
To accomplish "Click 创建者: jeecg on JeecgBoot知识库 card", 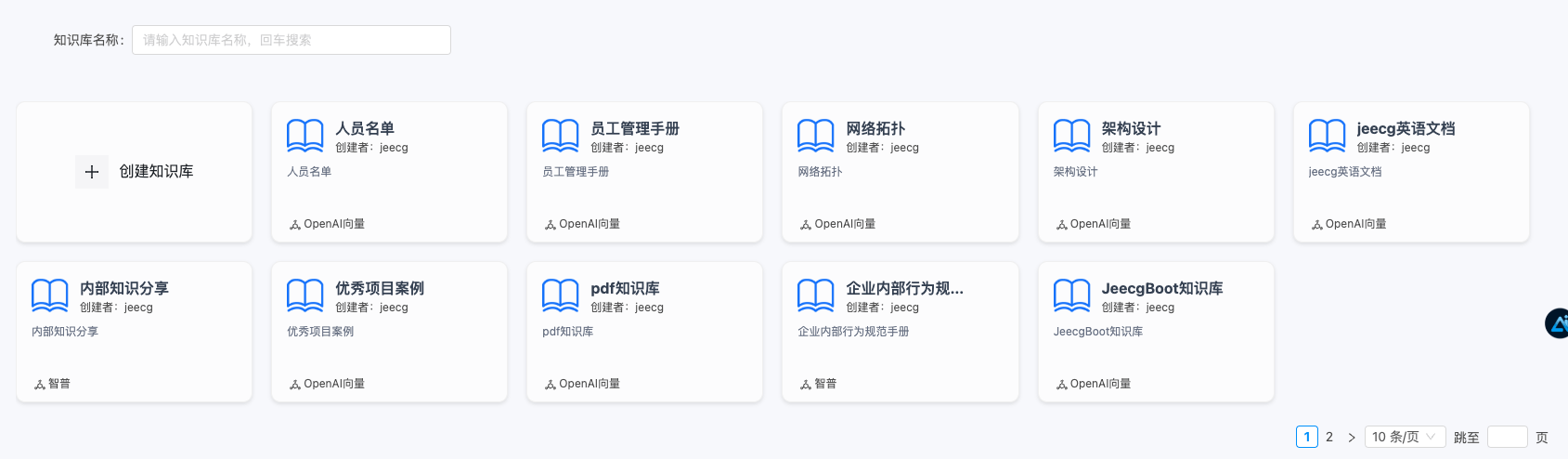I will [1137, 308].
